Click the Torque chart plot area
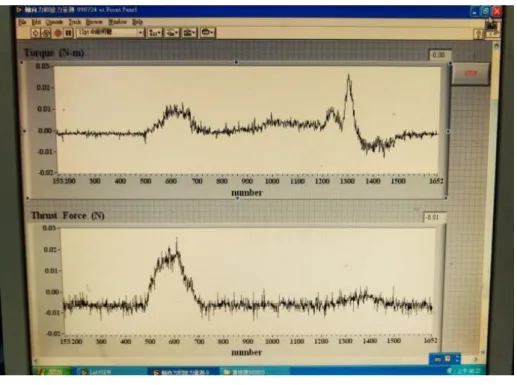 tap(248, 120)
